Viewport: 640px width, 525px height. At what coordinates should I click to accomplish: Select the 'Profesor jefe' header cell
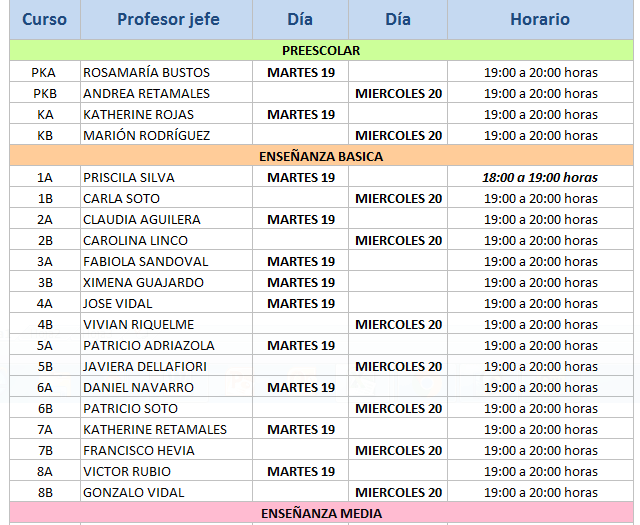point(168,20)
